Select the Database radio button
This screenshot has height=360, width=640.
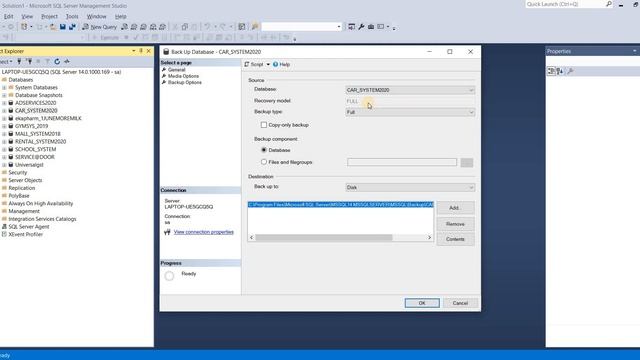264,150
